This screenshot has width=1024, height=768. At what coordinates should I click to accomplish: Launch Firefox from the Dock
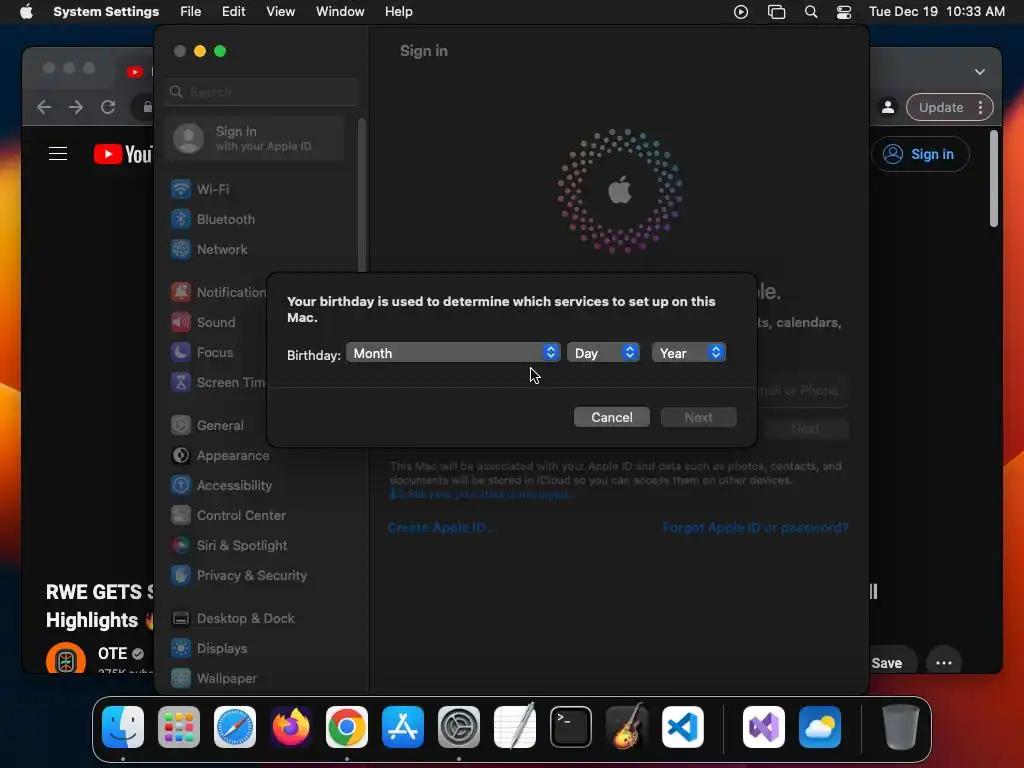pyautogui.click(x=291, y=727)
